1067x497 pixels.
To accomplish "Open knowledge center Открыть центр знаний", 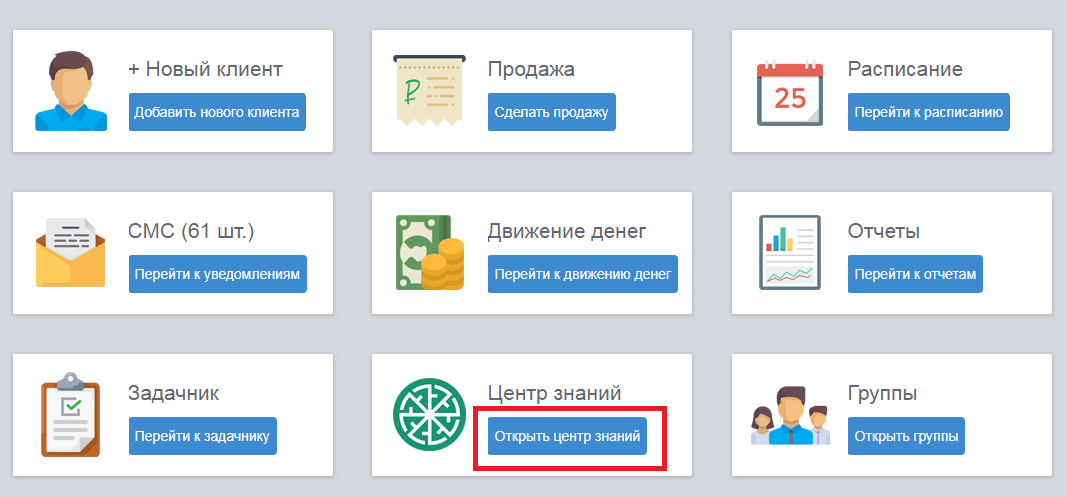I will (x=568, y=436).
